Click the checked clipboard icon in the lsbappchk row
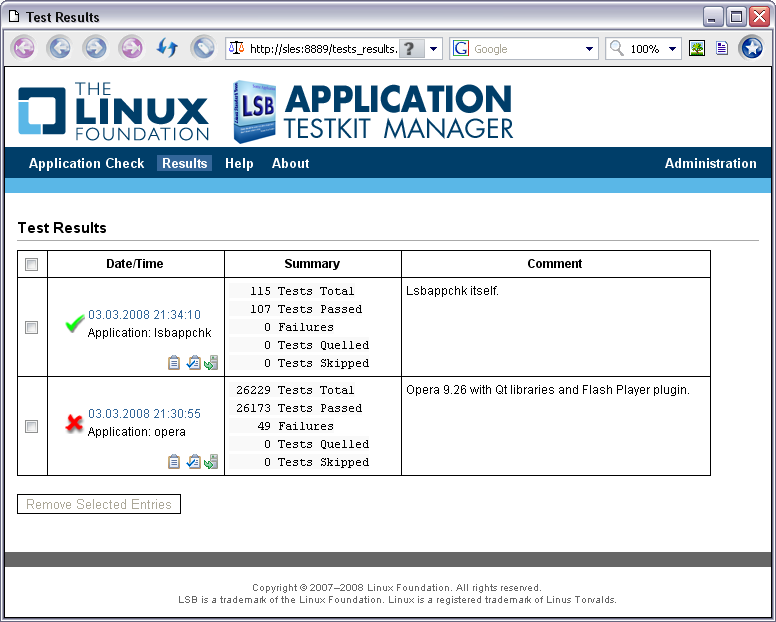Viewport: 776px width, 622px height. [193, 363]
